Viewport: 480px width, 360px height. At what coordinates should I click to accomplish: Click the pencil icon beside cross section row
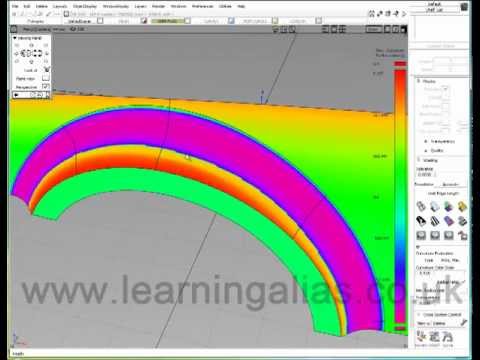coord(463,323)
